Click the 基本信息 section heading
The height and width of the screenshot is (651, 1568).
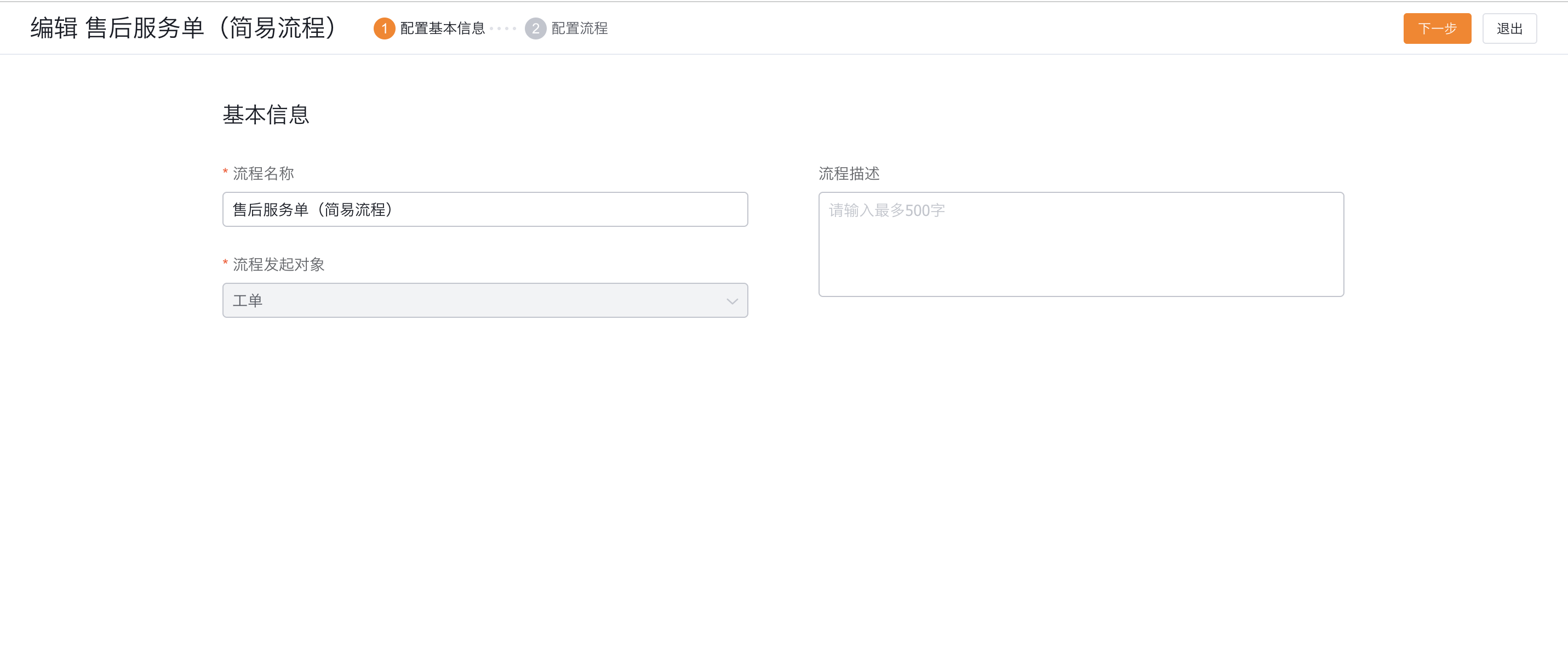coord(266,115)
